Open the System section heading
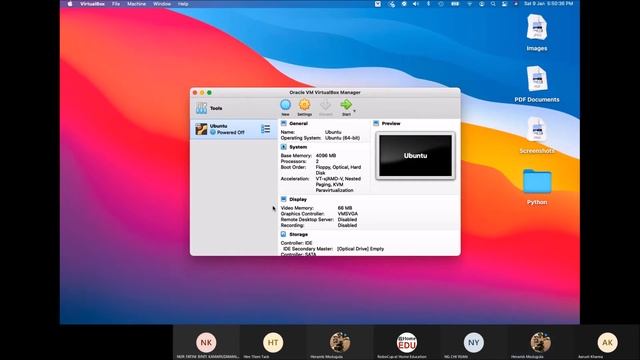The width and height of the screenshot is (640, 360). [298, 147]
